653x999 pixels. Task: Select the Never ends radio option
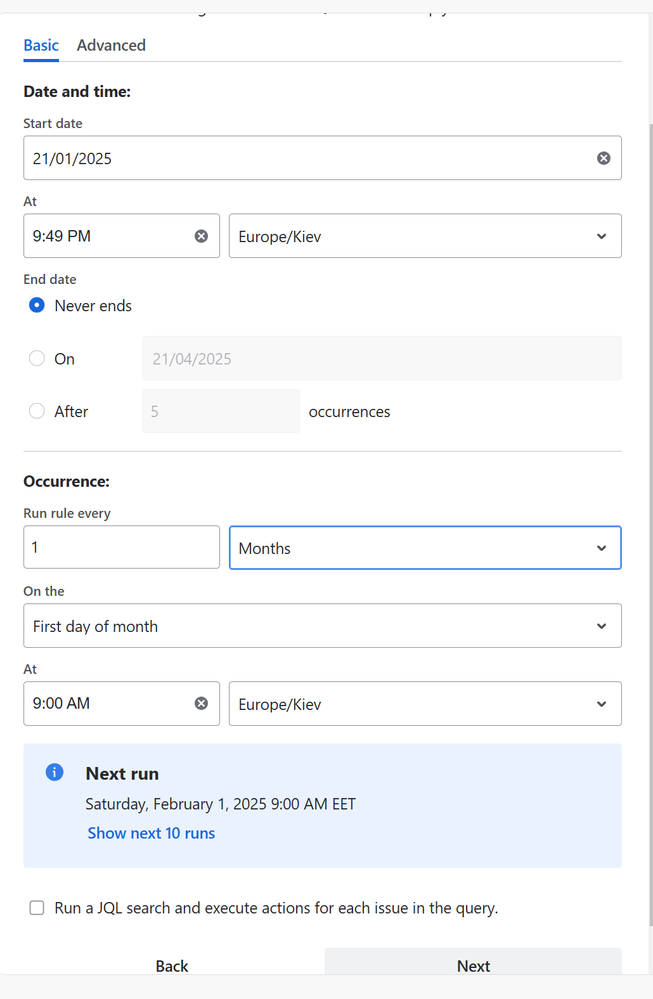pyautogui.click(x=37, y=306)
